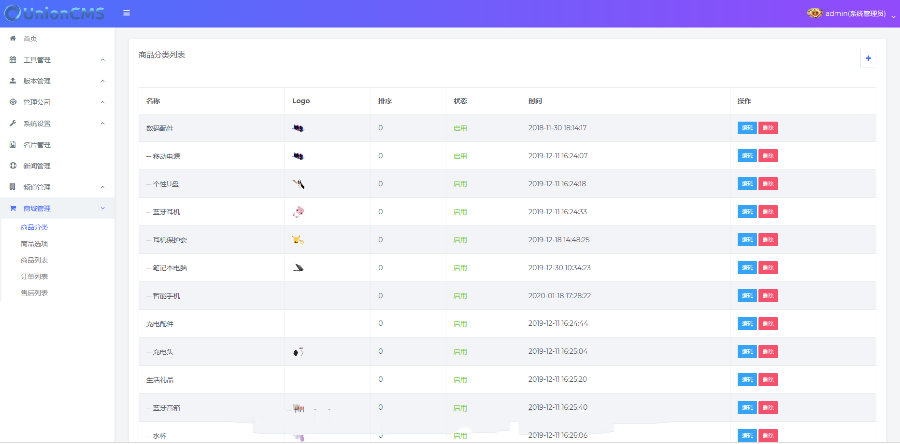Collapse the mall management sidebar section
The image size is (900, 444).
pyautogui.click(x=102, y=208)
